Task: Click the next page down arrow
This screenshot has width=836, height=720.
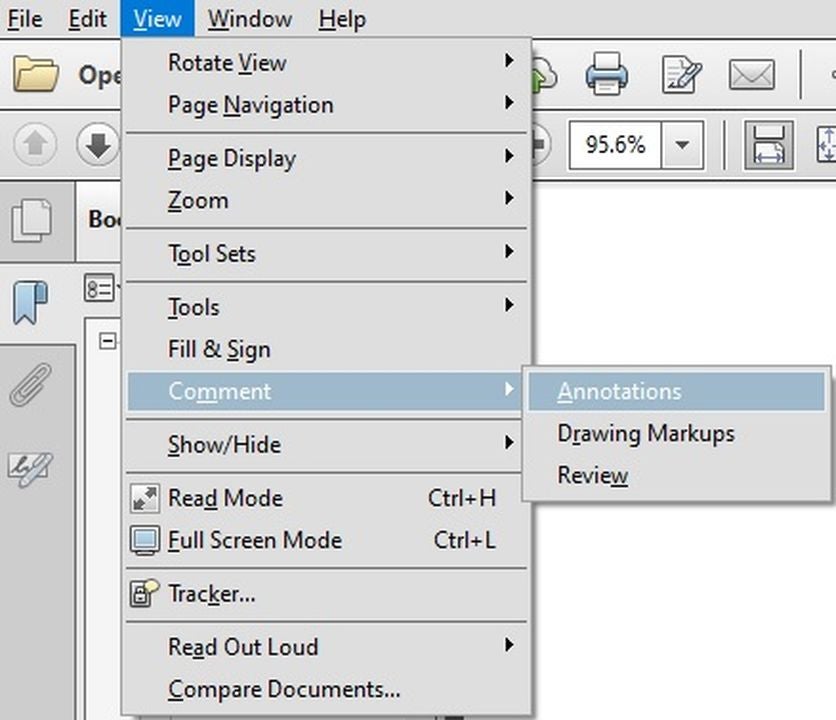Action: [x=98, y=146]
